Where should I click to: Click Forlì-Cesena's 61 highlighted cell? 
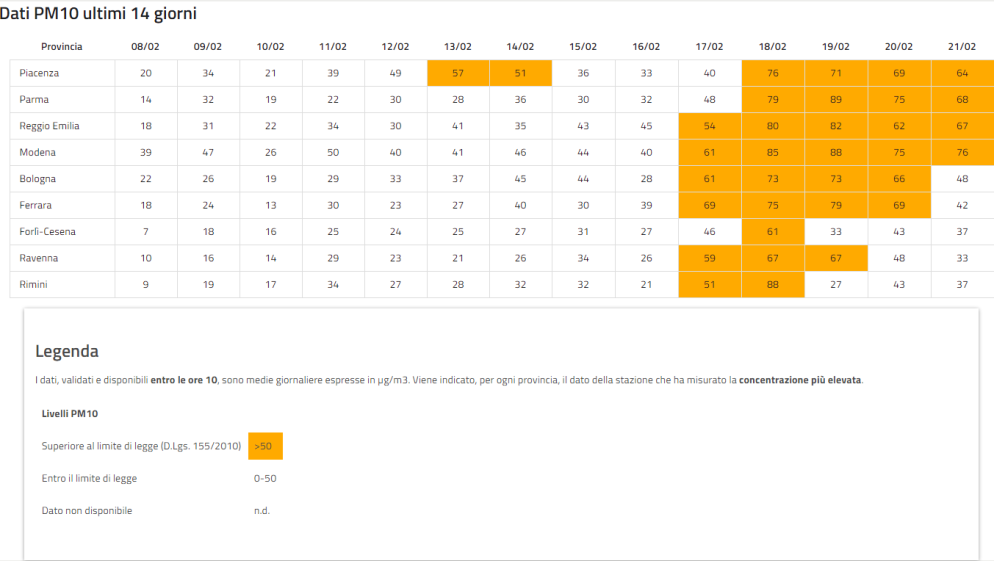pos(772,231)
